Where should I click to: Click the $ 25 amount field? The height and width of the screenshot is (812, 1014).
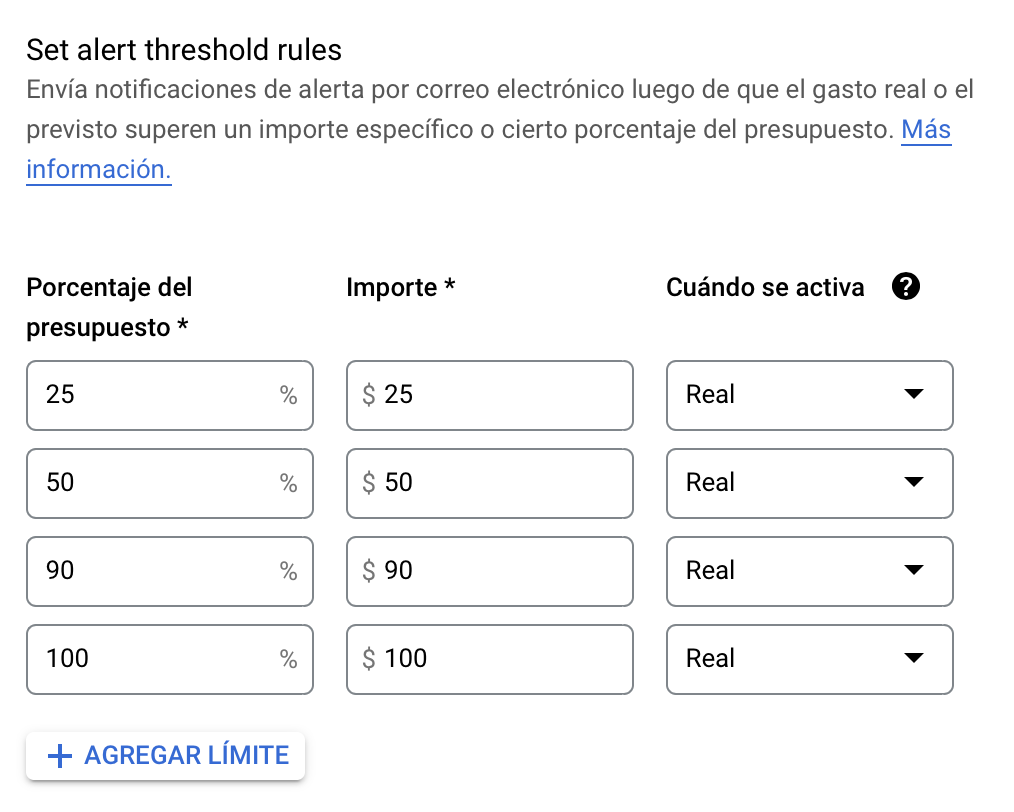(490, 395)
